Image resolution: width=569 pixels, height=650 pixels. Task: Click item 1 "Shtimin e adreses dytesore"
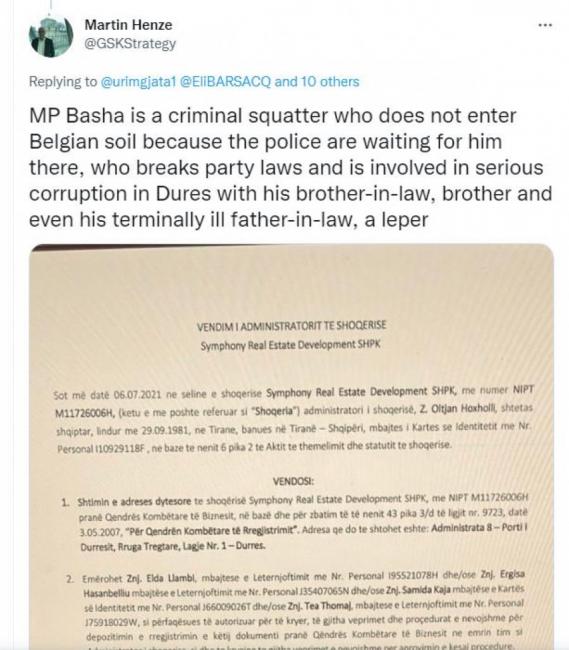pyautogui.click(x=295, y=522)
